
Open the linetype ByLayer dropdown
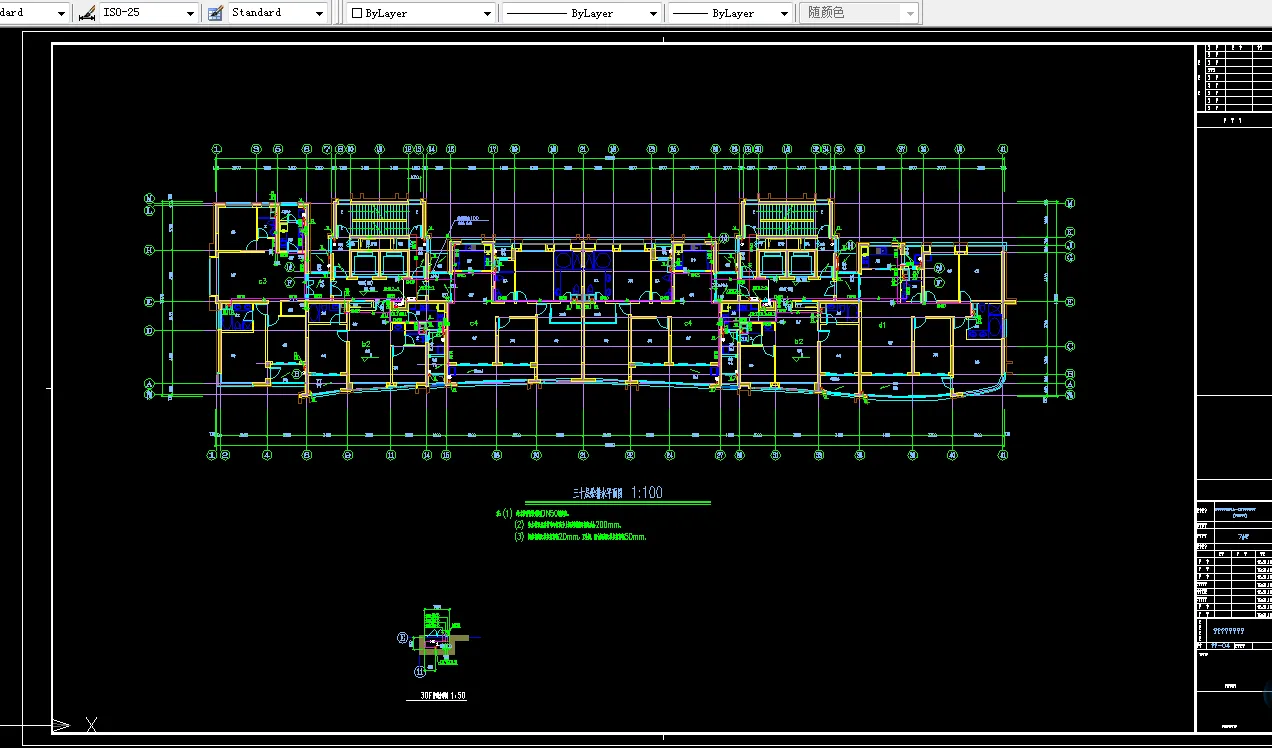coord(580,13)
